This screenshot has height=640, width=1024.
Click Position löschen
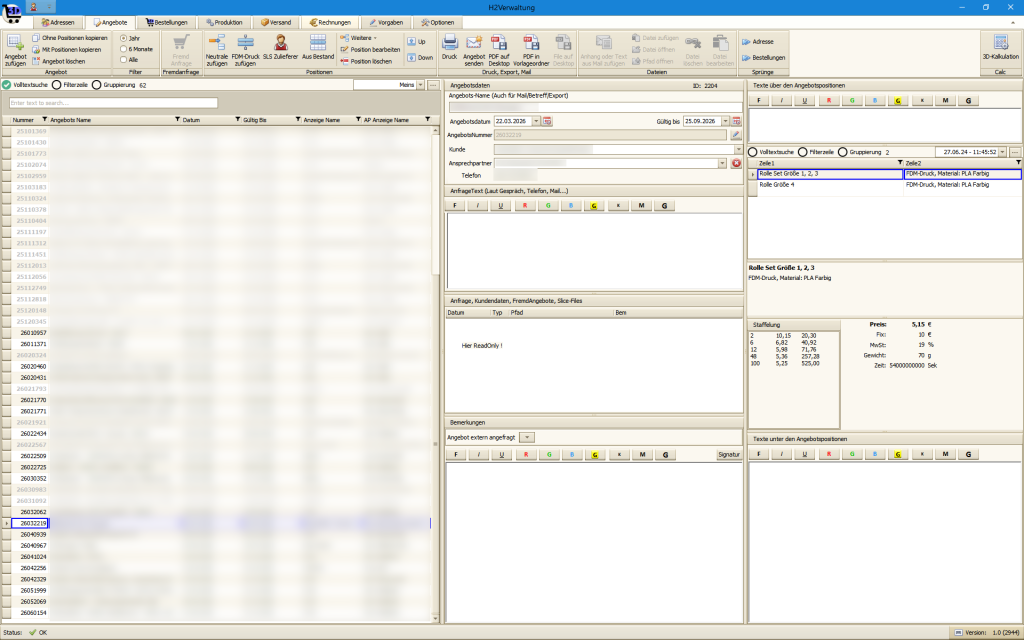[x=366, y=61]
